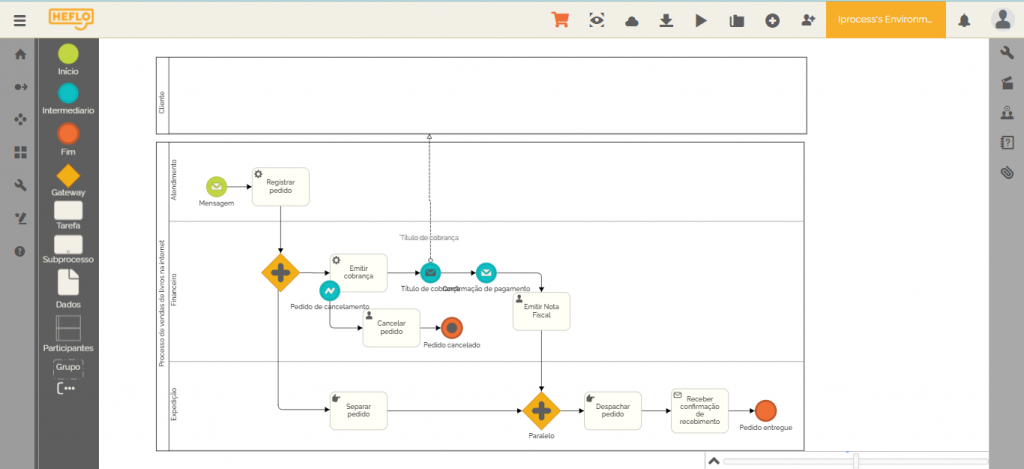Image resolution: width=1024 pixels, height=469 pixels.
Task: Toggle the hamburger menu at top left
Action: tap(20, 20)
